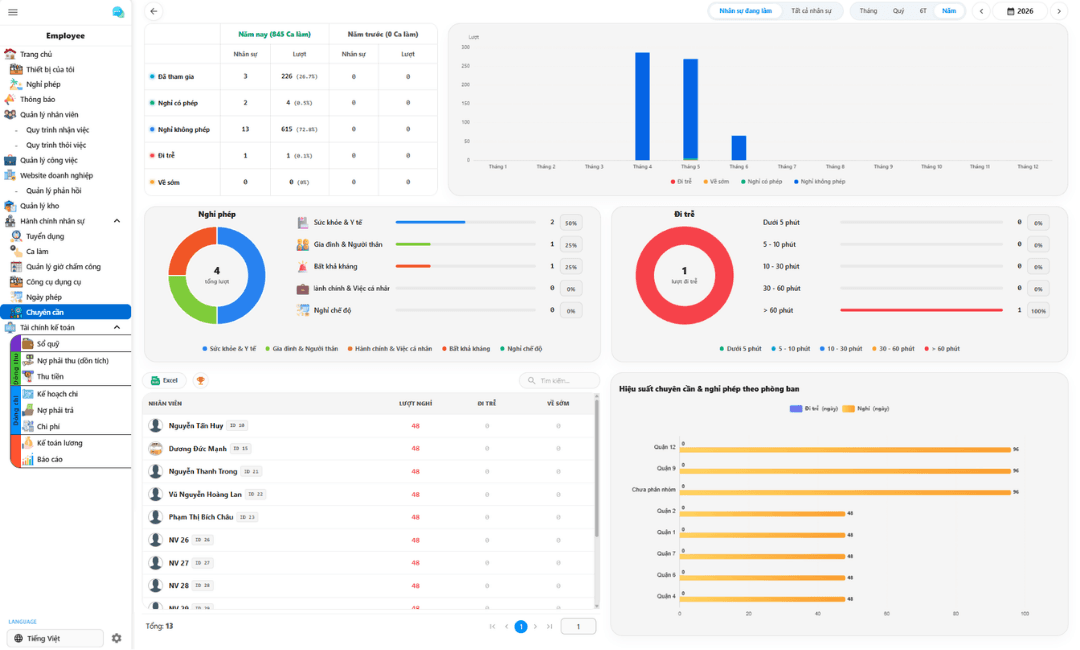This screenshot has width=1080, height=650.
Task: Open employee Phạm Thị Bích Châu row
Action: [x=370, y=516]
